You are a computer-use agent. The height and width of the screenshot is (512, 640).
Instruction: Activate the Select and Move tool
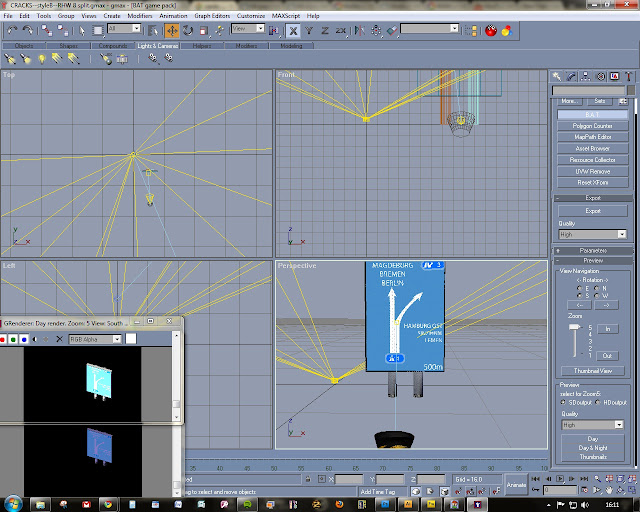(172, 31)
